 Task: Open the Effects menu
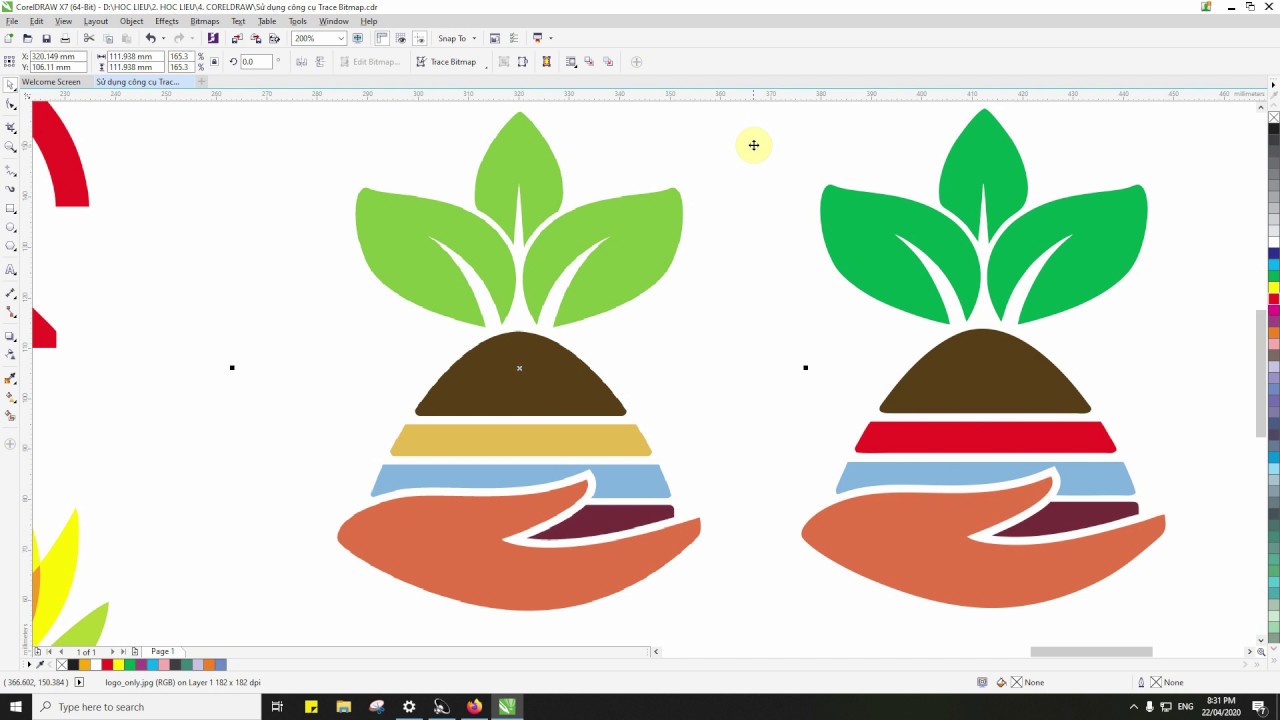(167, 21)
